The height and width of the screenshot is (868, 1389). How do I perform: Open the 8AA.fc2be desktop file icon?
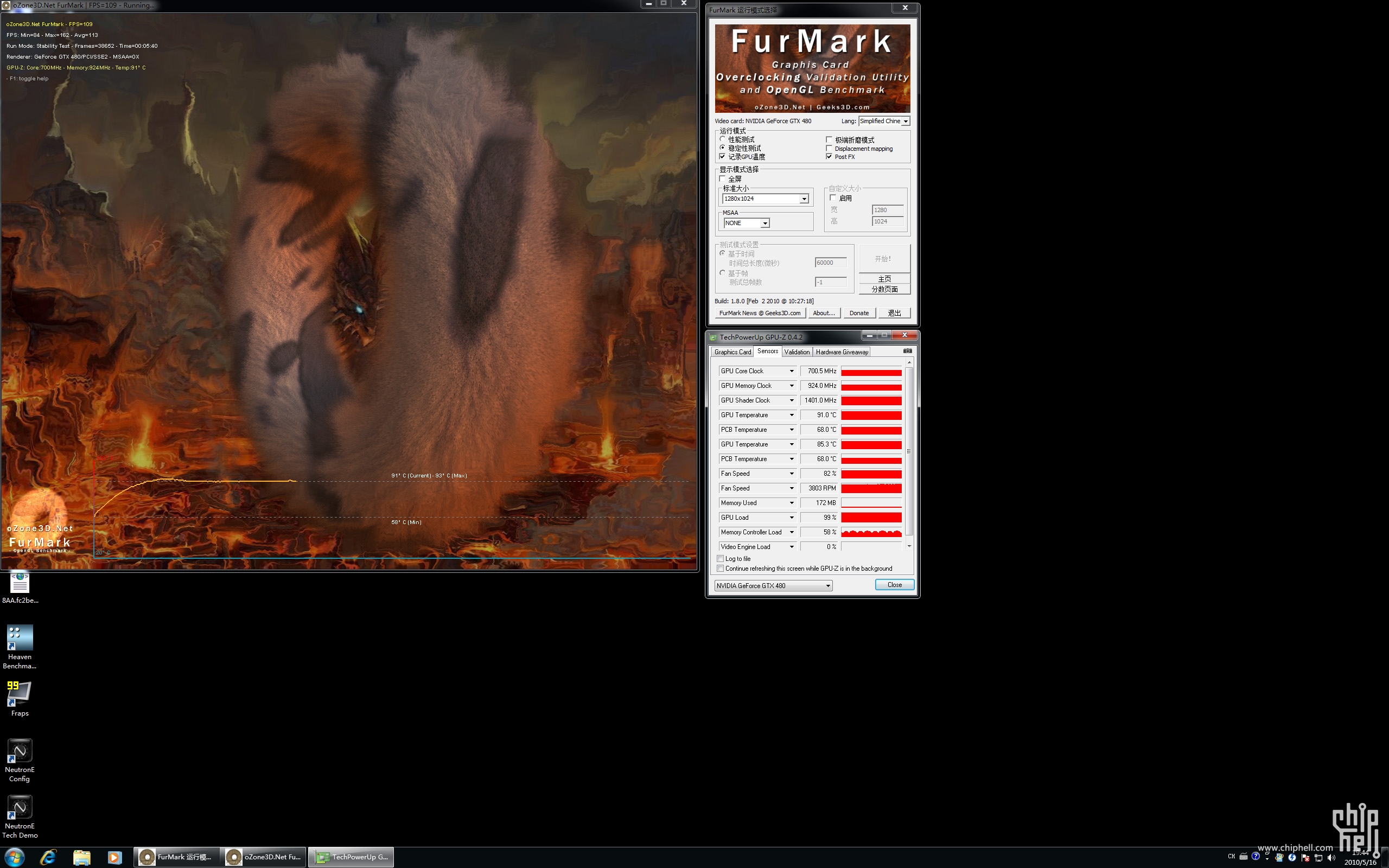tap(20, 588)
